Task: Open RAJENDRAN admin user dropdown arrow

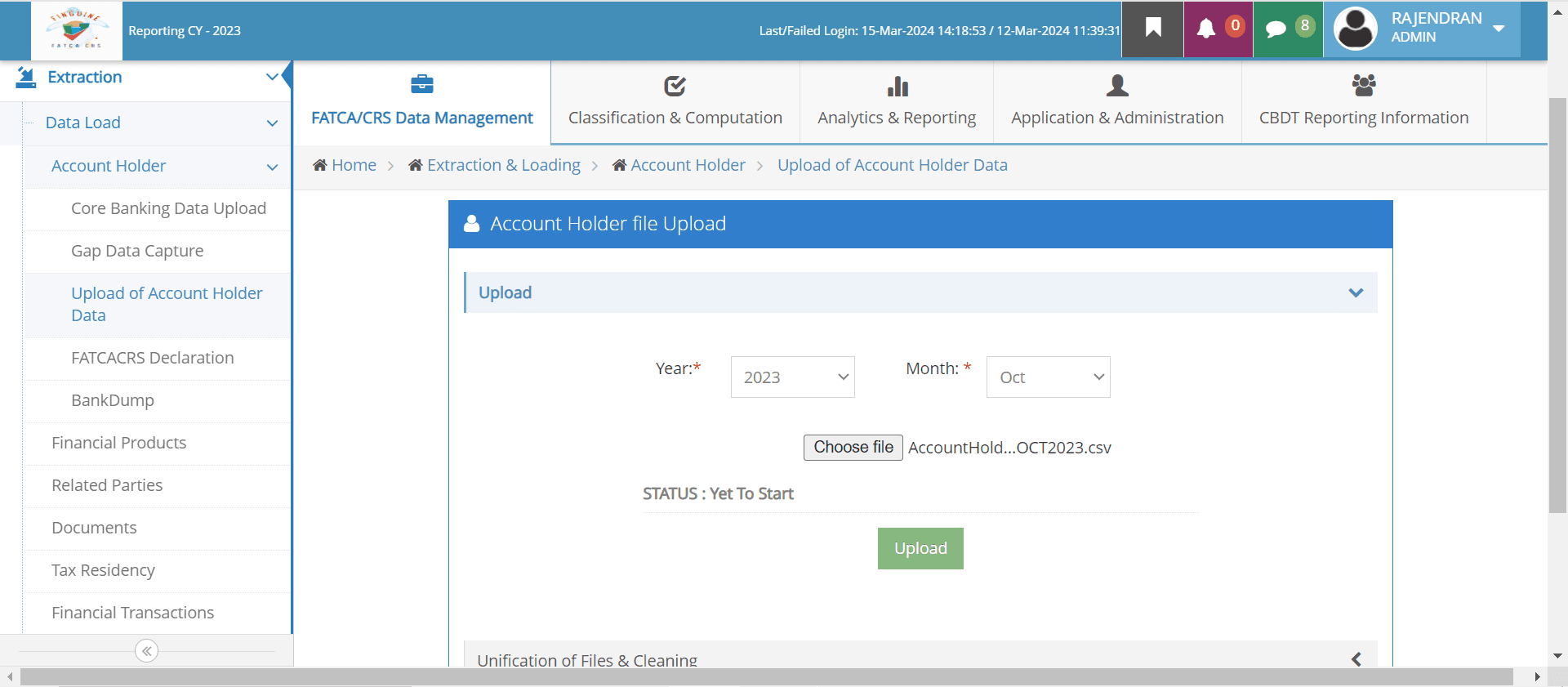Action: [x=1499, y=29]
